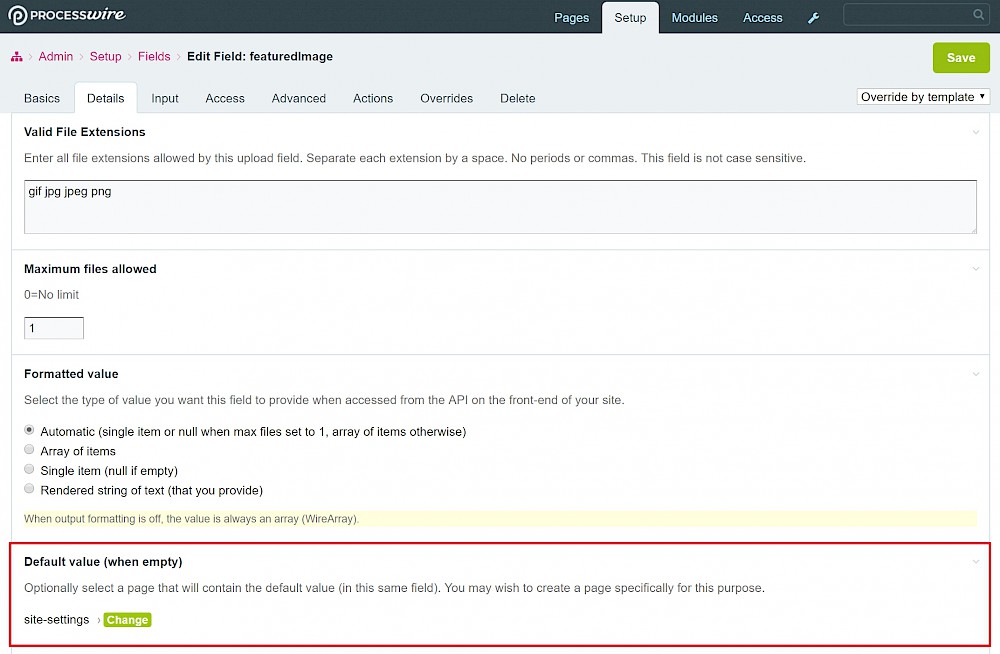Click the file extensions text area
The image size is (1000, 654).
[500, 207]
